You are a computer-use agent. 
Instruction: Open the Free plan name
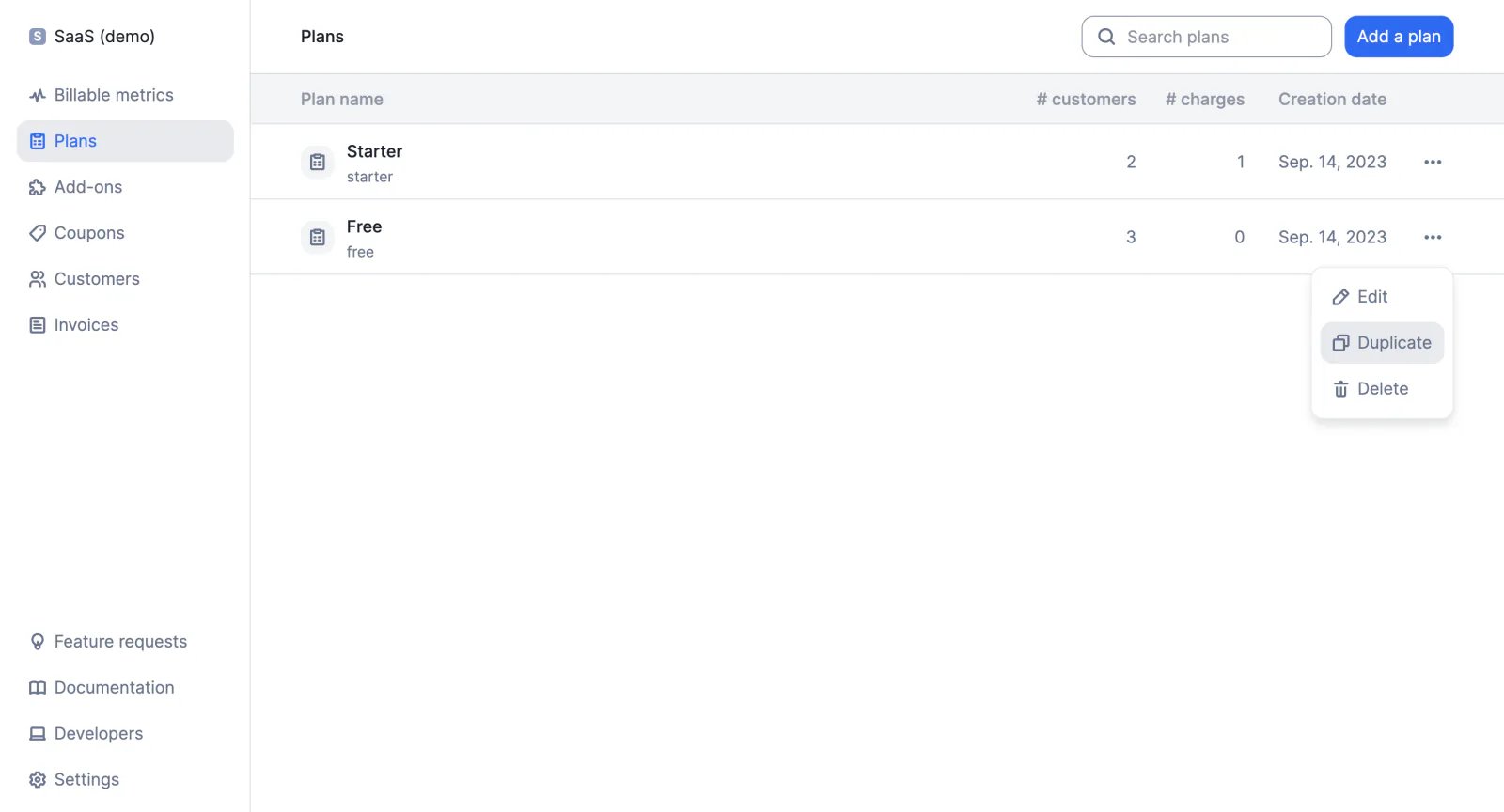point(364,226)
